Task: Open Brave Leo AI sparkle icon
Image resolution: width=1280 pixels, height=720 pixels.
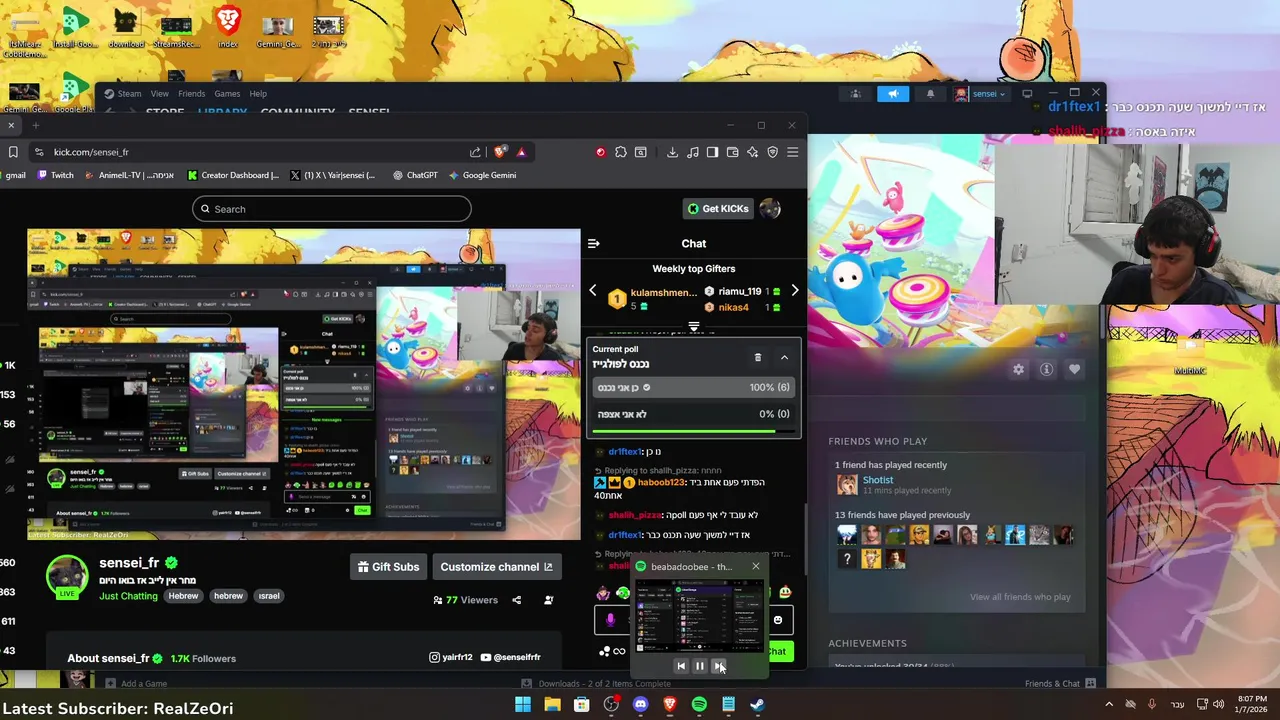Action: pos(752,152)
